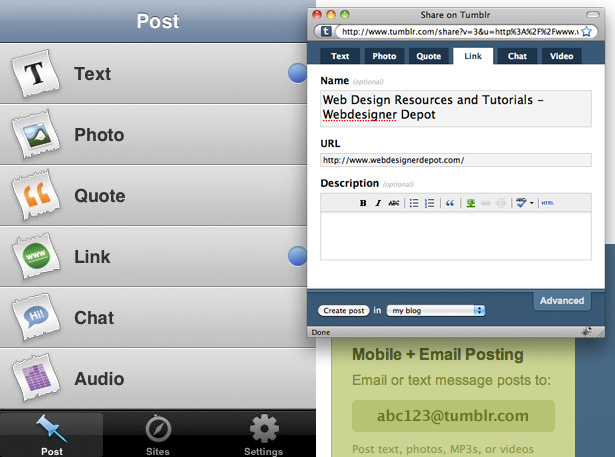The width and height of the screenshot is (615, 457).
Task: Edit HTML source of Description
Action: pyautogui.click(x=548, y=203)
